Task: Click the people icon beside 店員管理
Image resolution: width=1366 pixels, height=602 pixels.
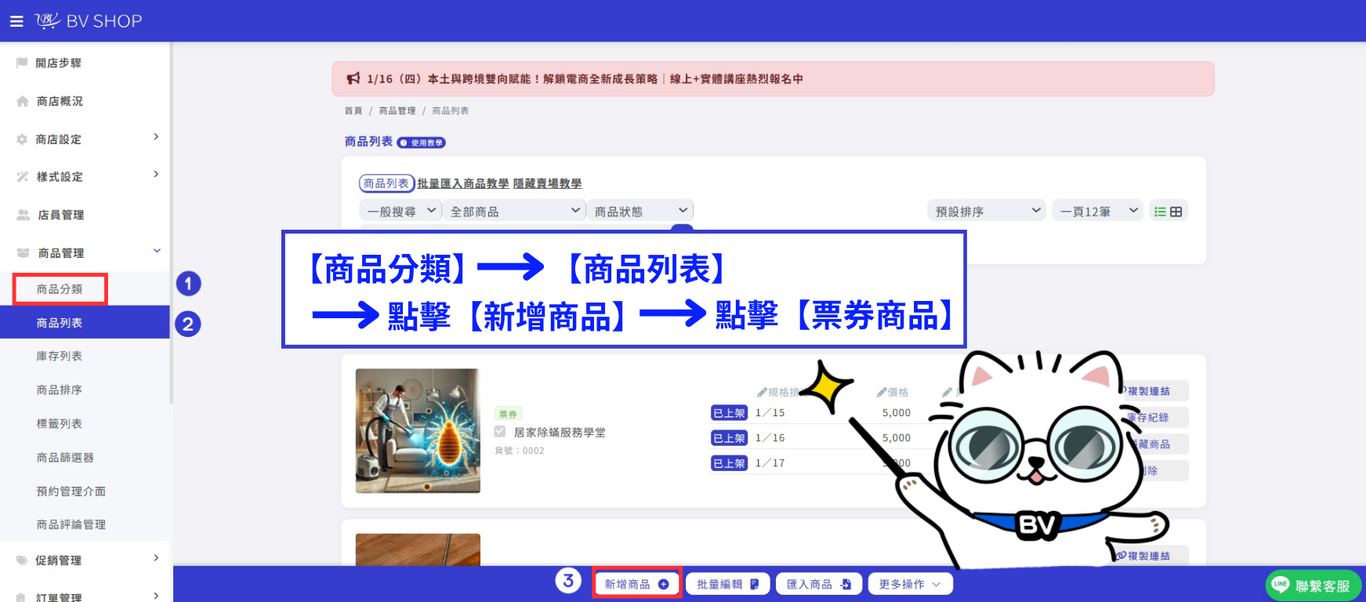Action: (23, 215)
